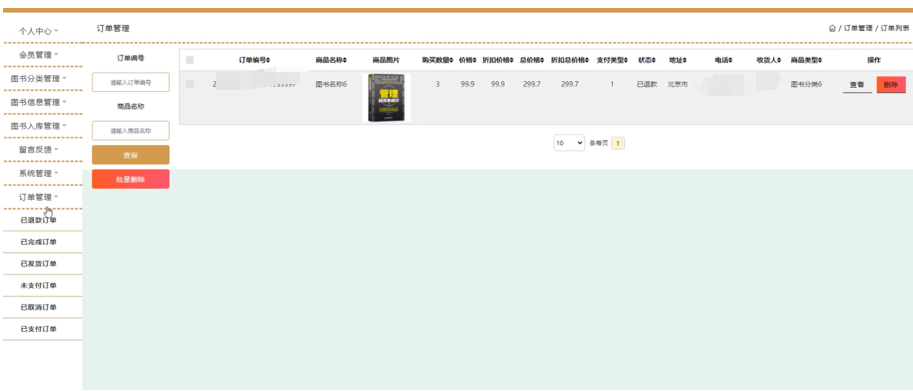Tick the select-all checkbox in table header

(x=190, y=60)
